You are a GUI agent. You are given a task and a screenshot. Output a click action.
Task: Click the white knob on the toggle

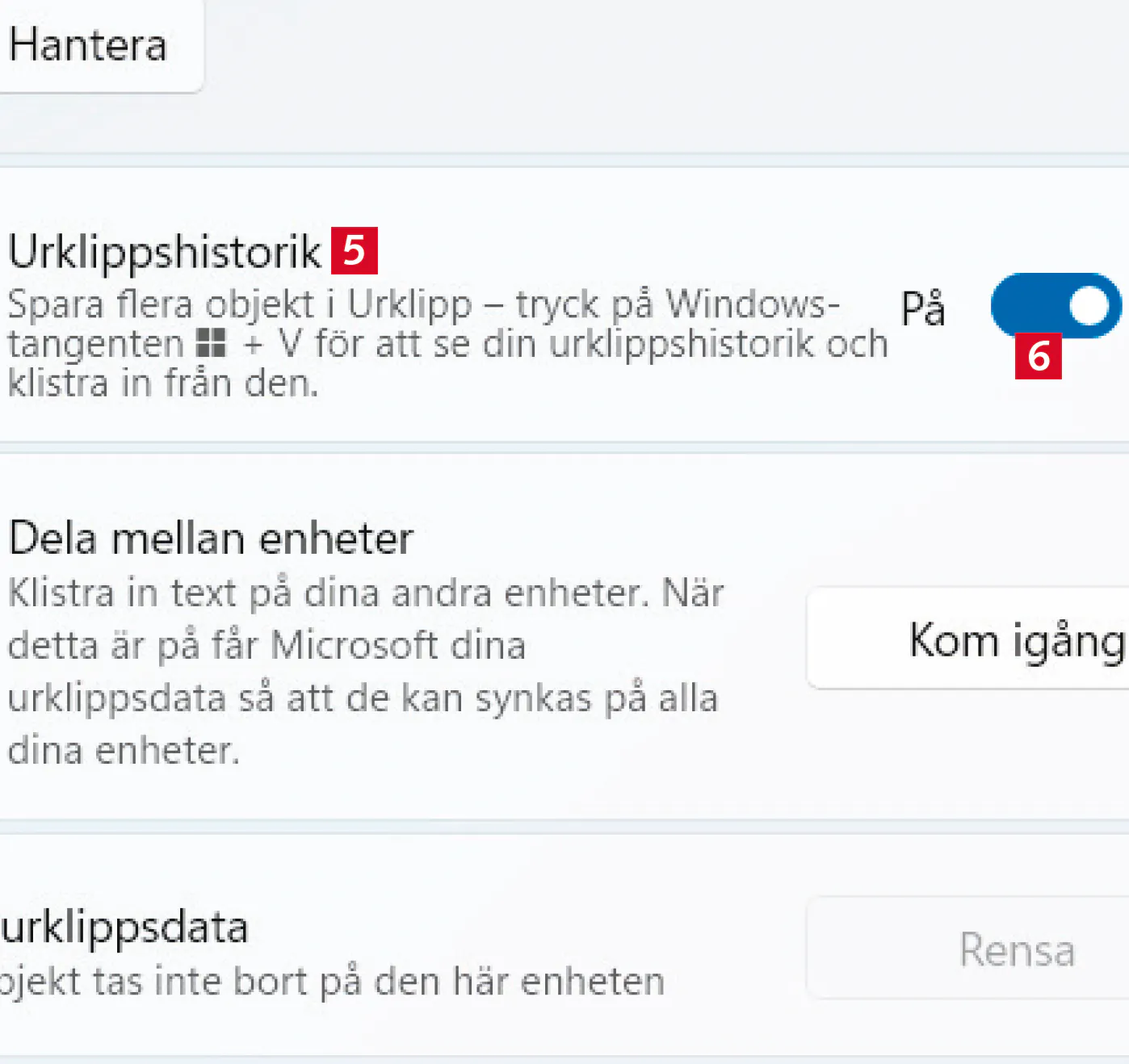(1089, 305)
